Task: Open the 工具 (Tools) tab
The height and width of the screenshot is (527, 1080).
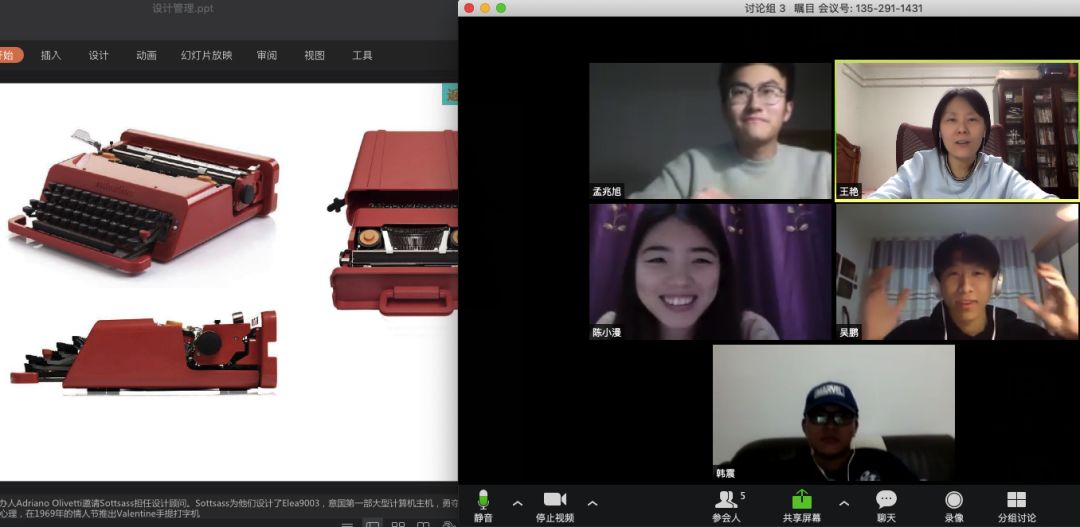Action: [362, 56]
